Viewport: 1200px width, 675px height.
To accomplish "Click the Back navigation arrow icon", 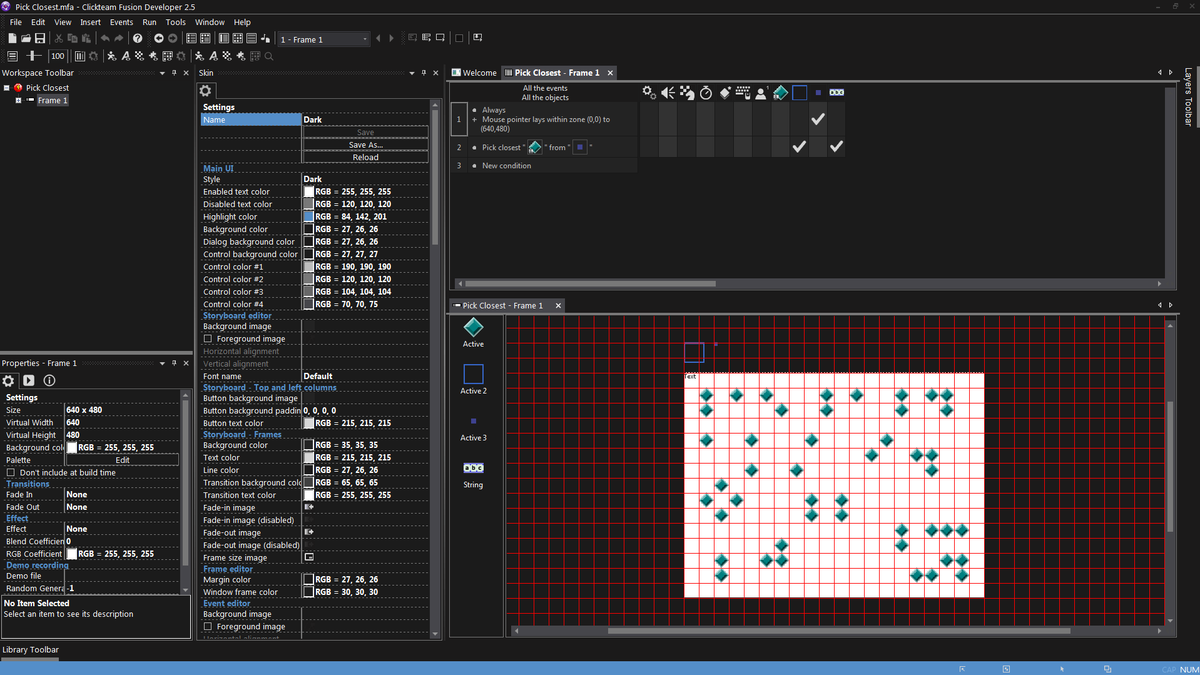I will [158, 38].
